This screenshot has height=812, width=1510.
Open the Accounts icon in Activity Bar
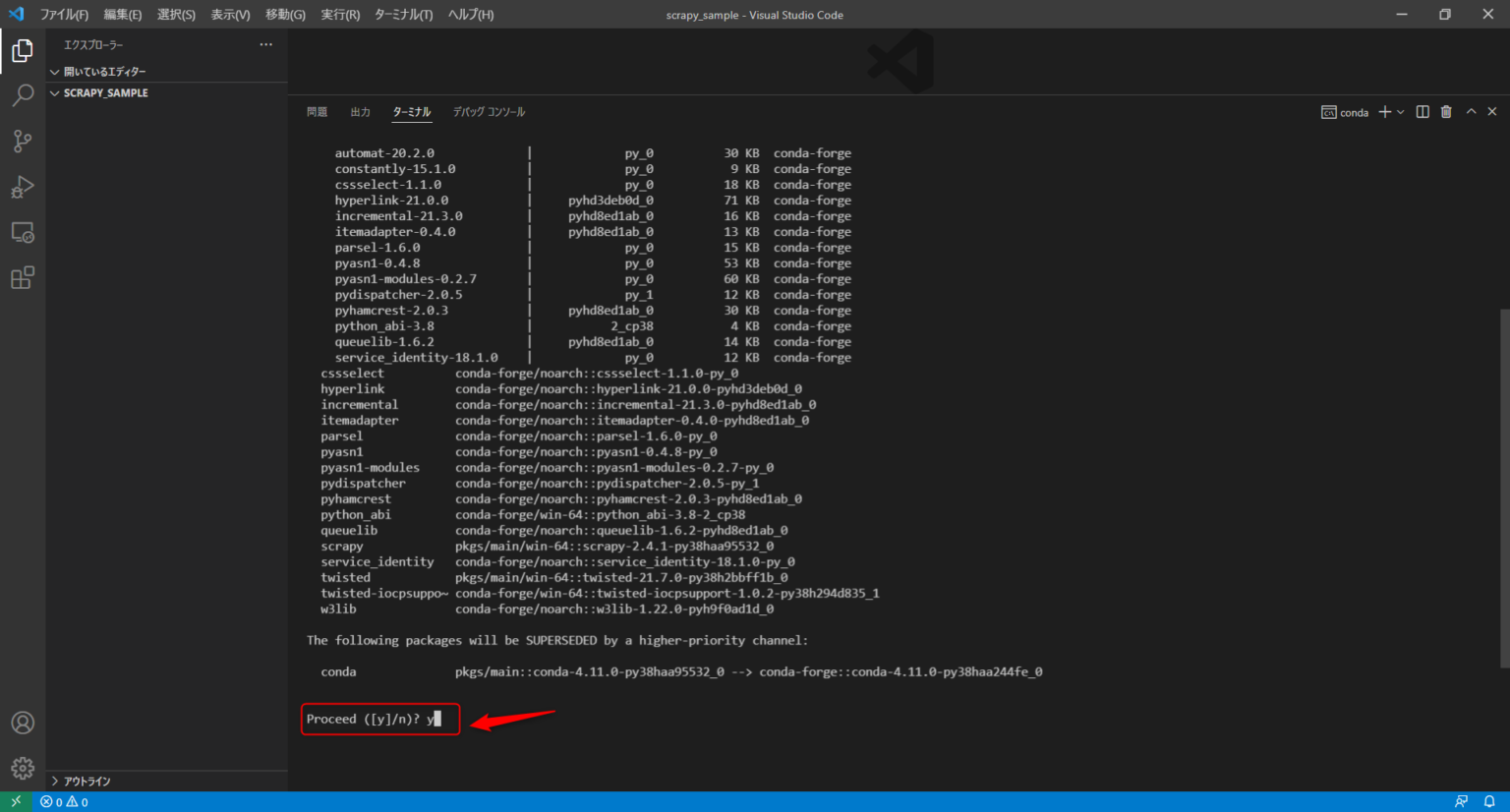point(22,723)
